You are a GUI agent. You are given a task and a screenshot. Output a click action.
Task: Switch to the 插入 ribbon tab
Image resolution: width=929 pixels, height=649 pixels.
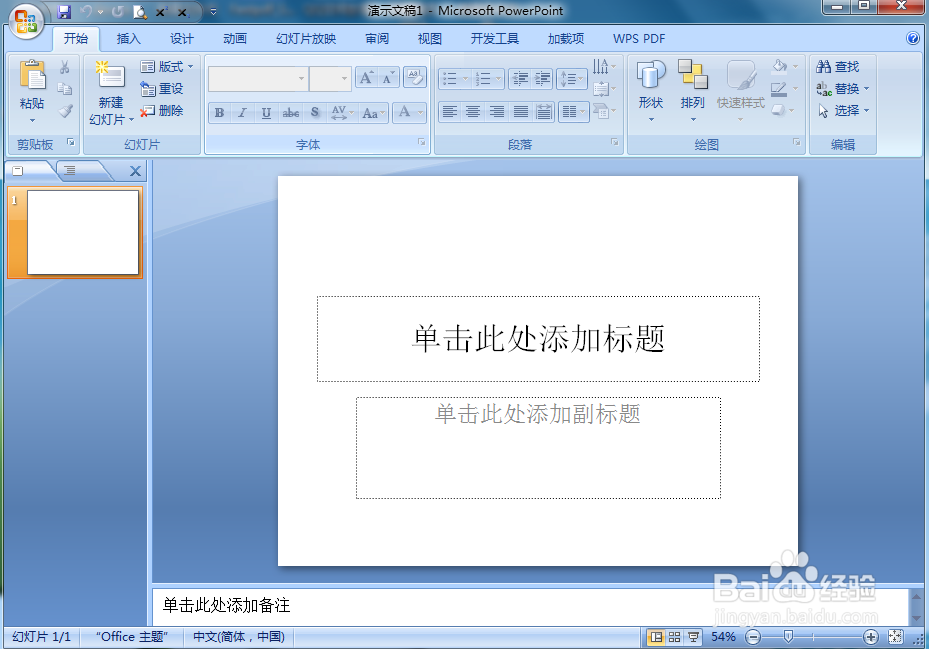point(128,38)
